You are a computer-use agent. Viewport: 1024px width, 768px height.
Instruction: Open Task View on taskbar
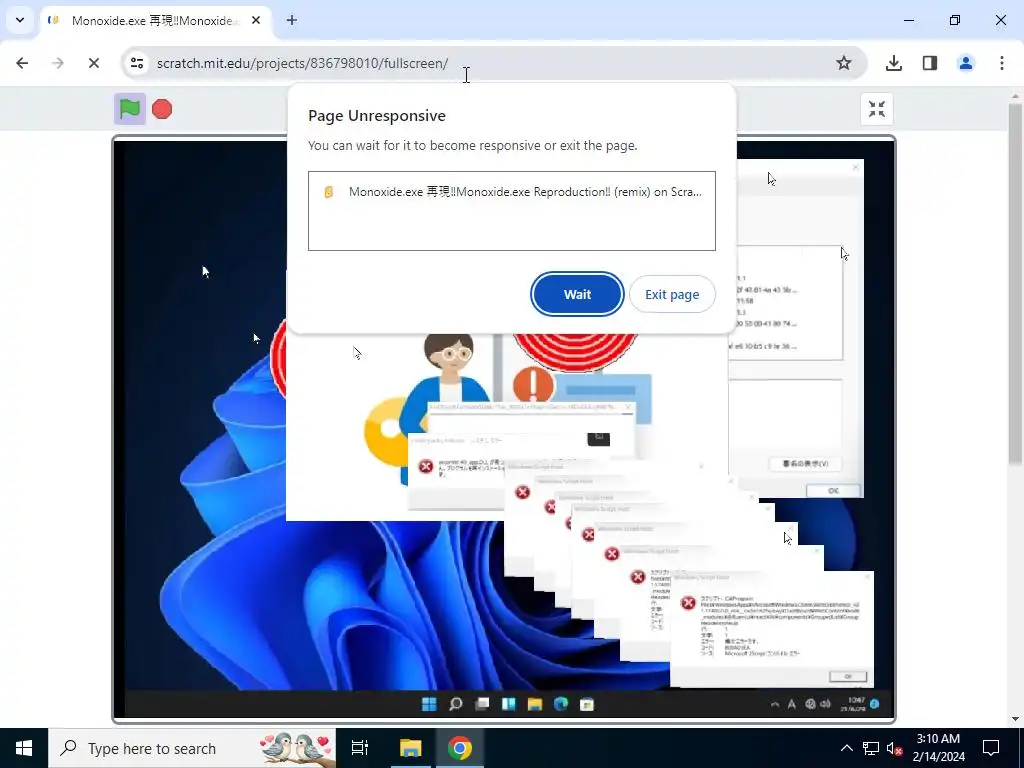pyautogui.click(x=360, y=748)
